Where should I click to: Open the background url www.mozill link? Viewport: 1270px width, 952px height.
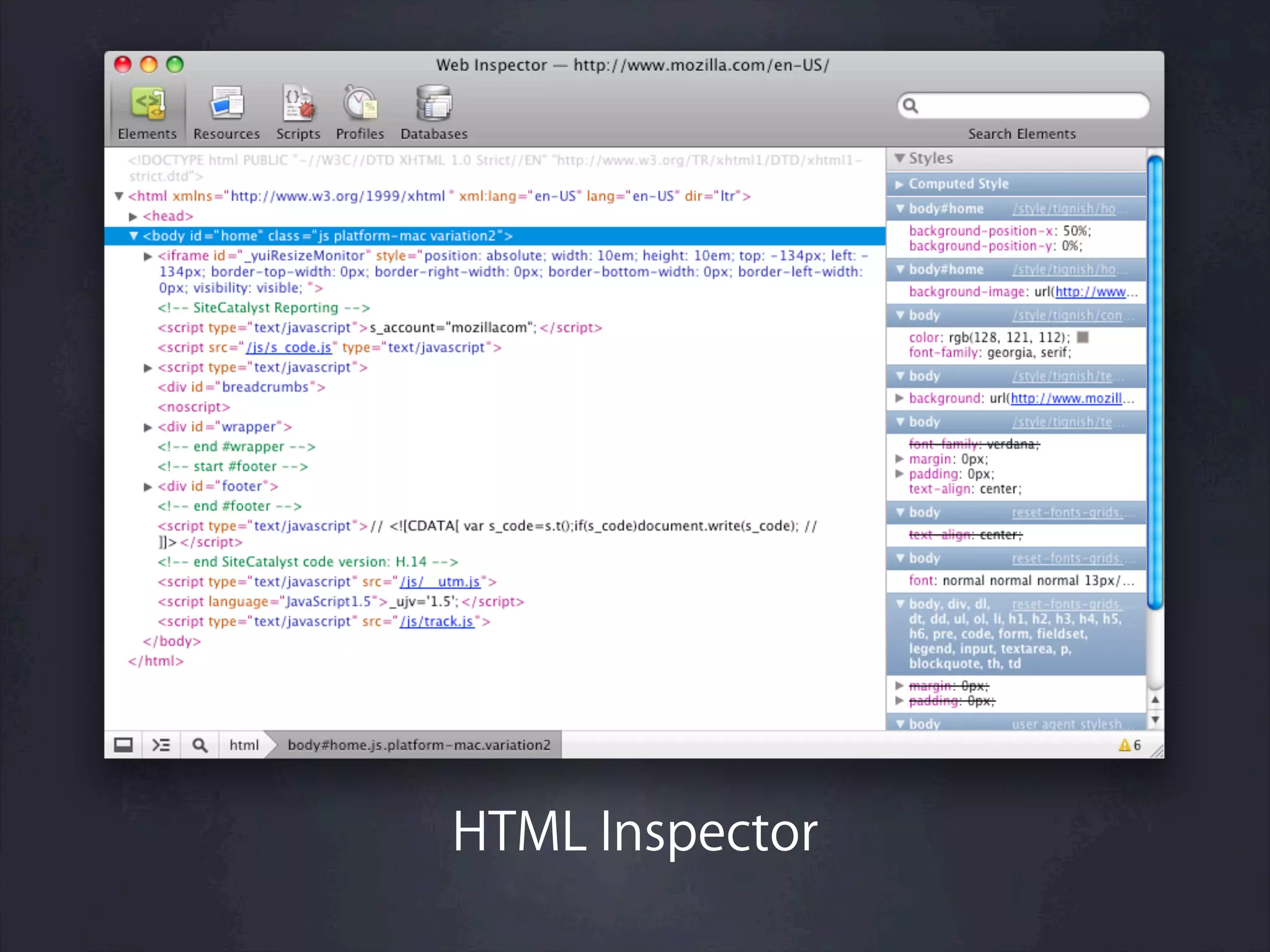[1066, 399]
